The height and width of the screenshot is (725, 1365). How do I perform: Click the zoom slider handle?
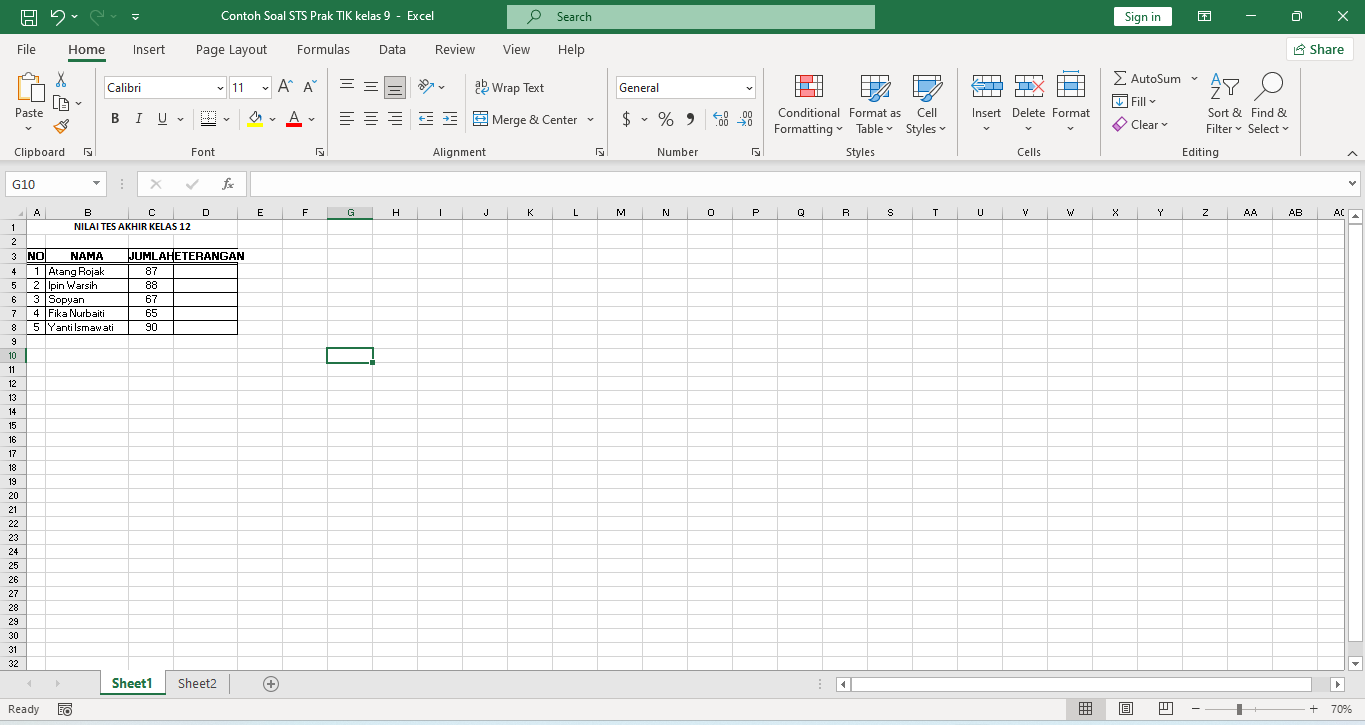coord(1240,709)
